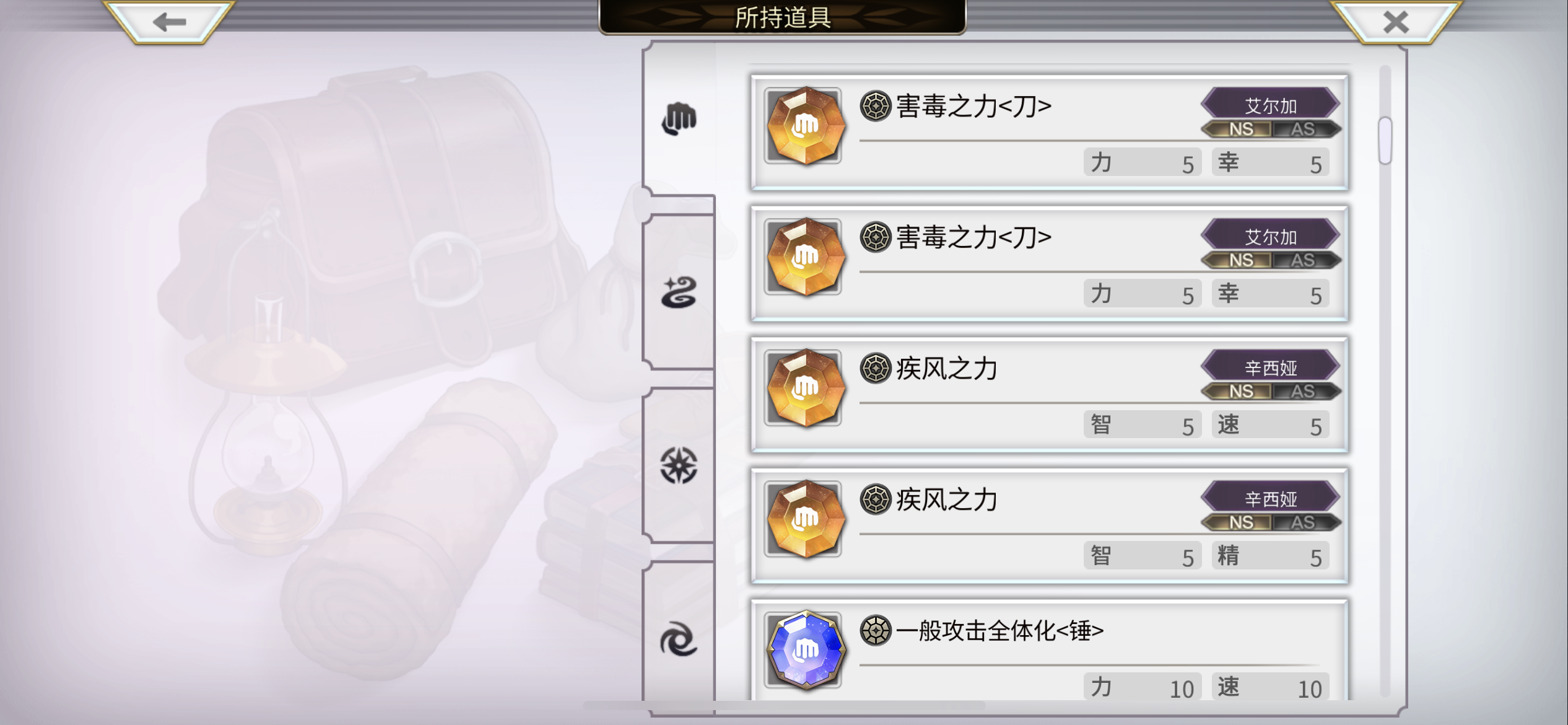Select the second 害毒之力<刀> orange gem icon
Viewport: 1568px width, 725px height.
(804, 257)
